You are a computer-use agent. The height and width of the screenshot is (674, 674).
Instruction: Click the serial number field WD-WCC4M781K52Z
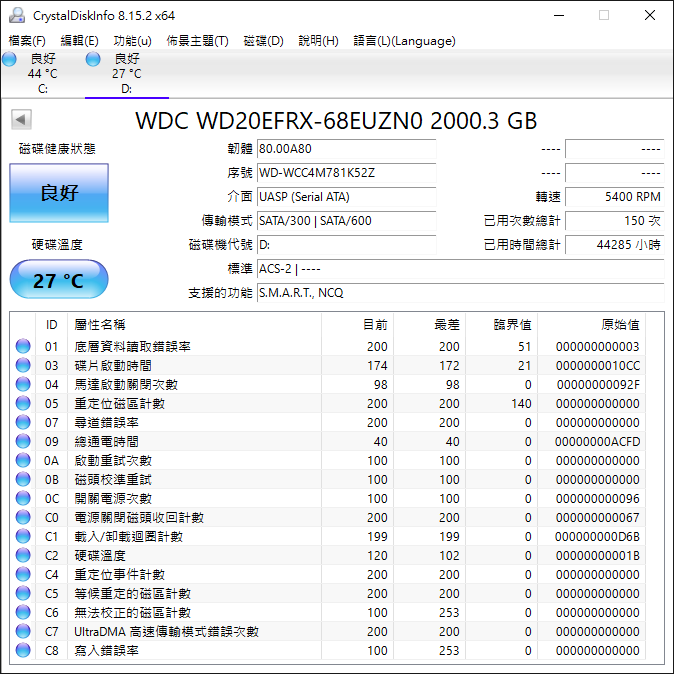click(x=346, y=173)
